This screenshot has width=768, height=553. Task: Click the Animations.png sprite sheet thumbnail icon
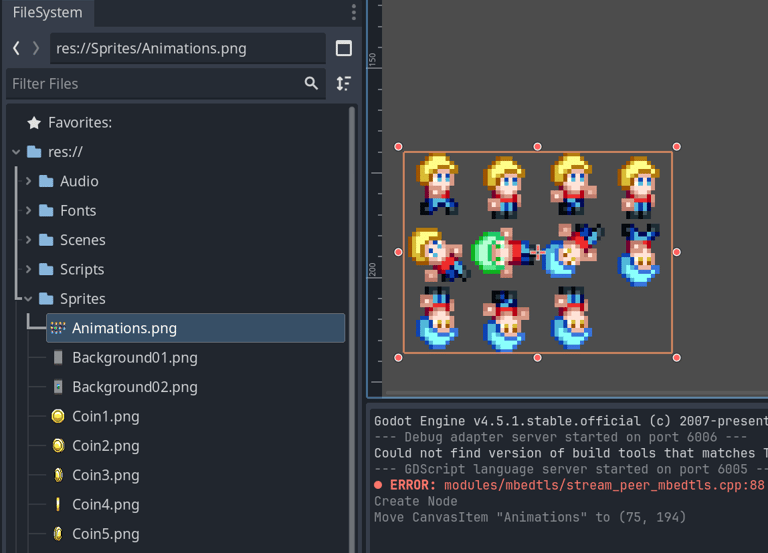[58, 328]
